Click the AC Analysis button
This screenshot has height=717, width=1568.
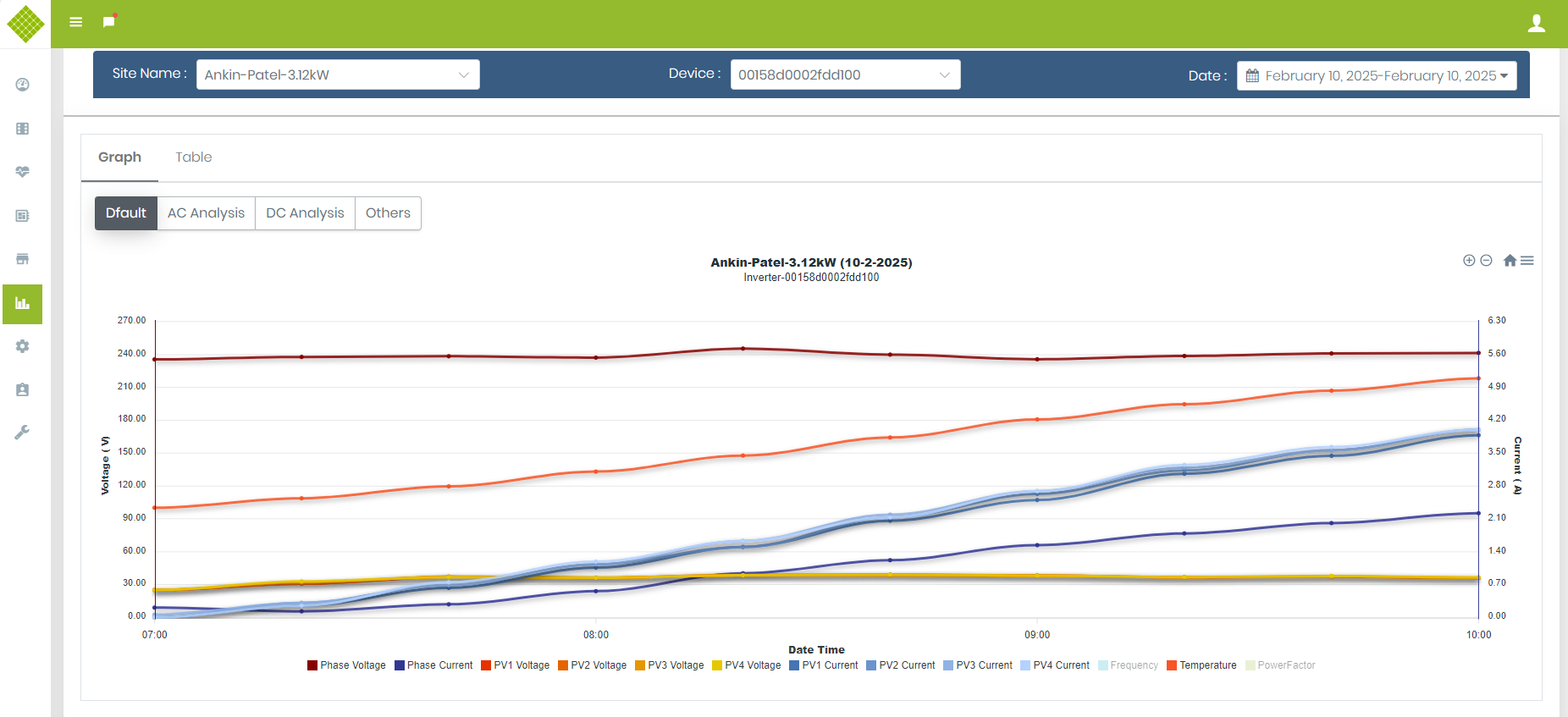click(x=206, y=213)
